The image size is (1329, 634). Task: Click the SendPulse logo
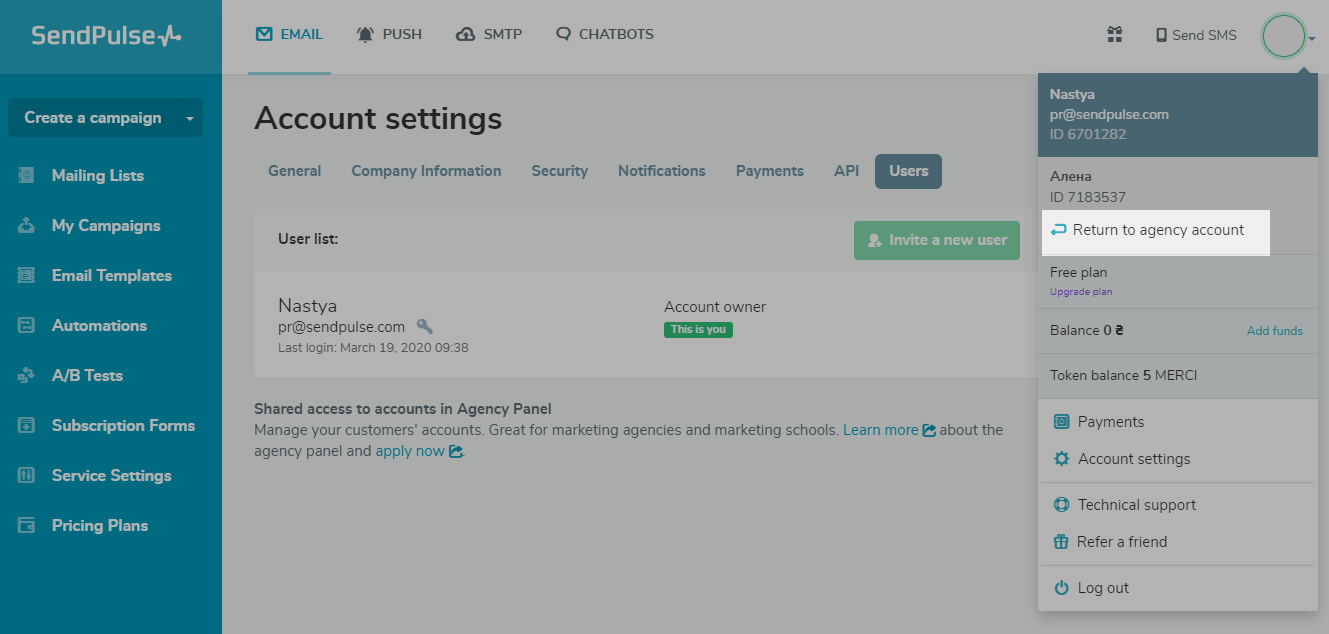pos(106,36)
